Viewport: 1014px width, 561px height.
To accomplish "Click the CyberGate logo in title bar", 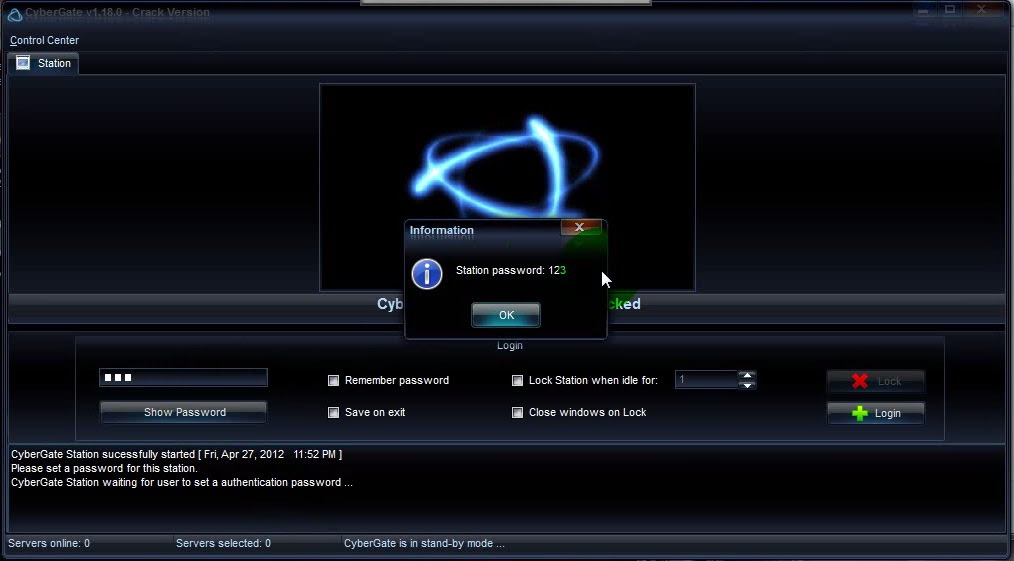I will tap(14, 14).
